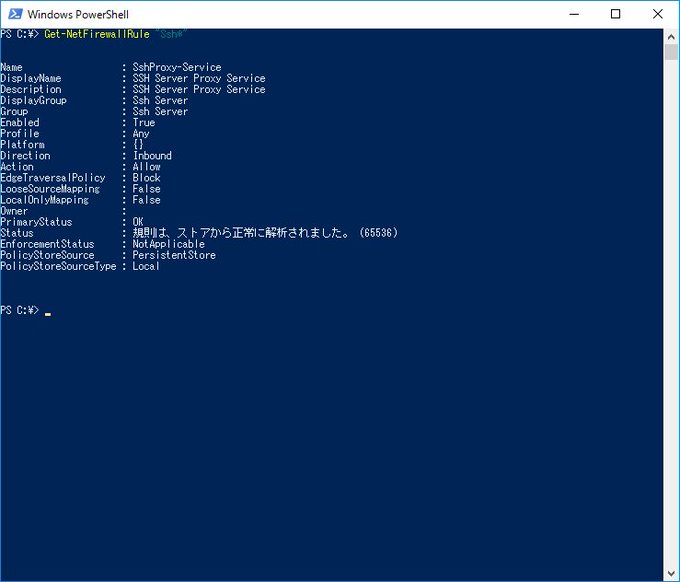The width and height of the screenshot is (680, 582).
Task: Click the Action value Allow
Action: click(147, 167)
